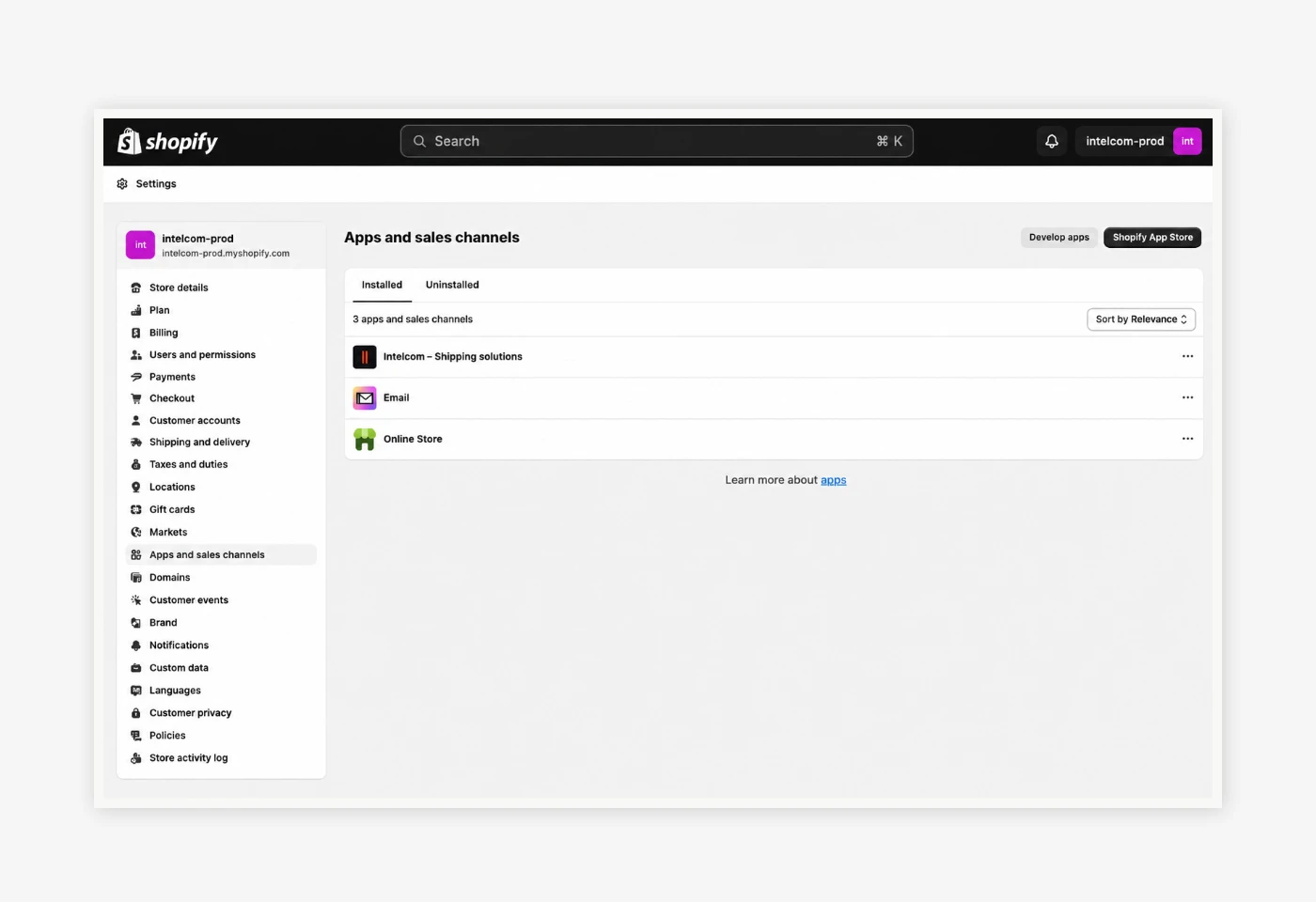Click the pink int avatar in top bar
The width and height of the screenshot is (1316, 902).
coord(1187,141)
